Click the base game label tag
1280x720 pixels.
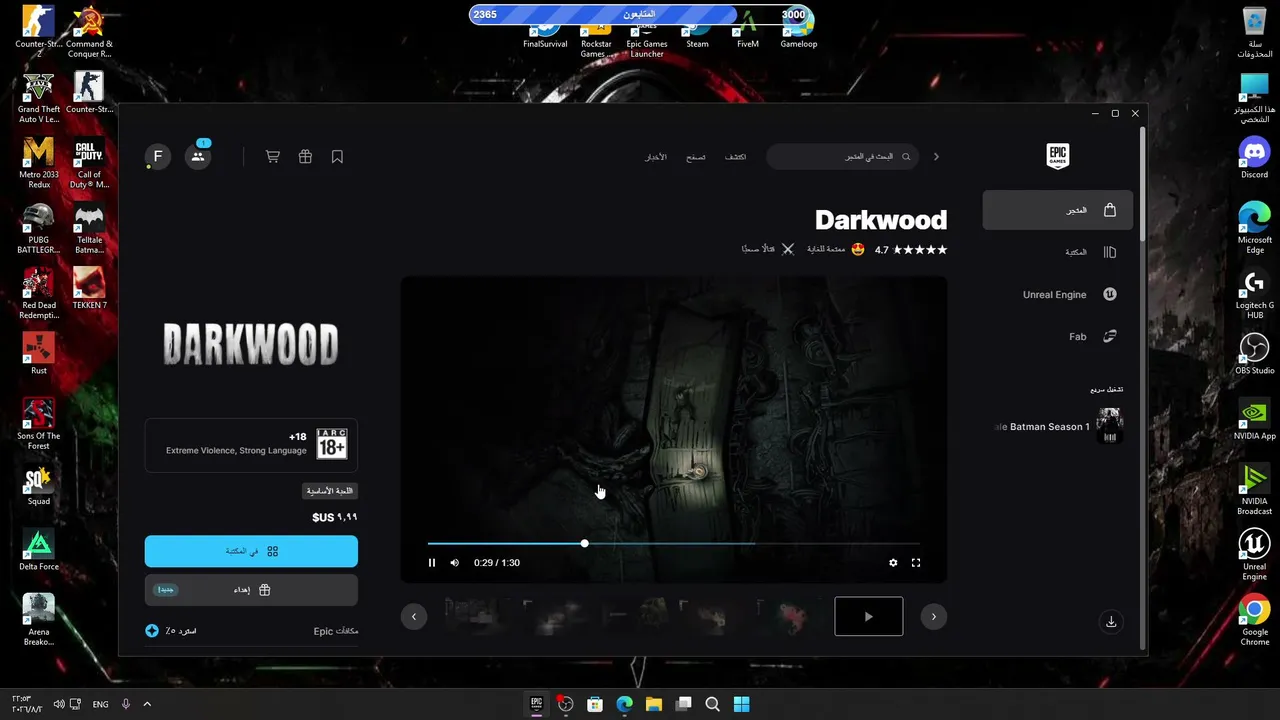(330, 491)
